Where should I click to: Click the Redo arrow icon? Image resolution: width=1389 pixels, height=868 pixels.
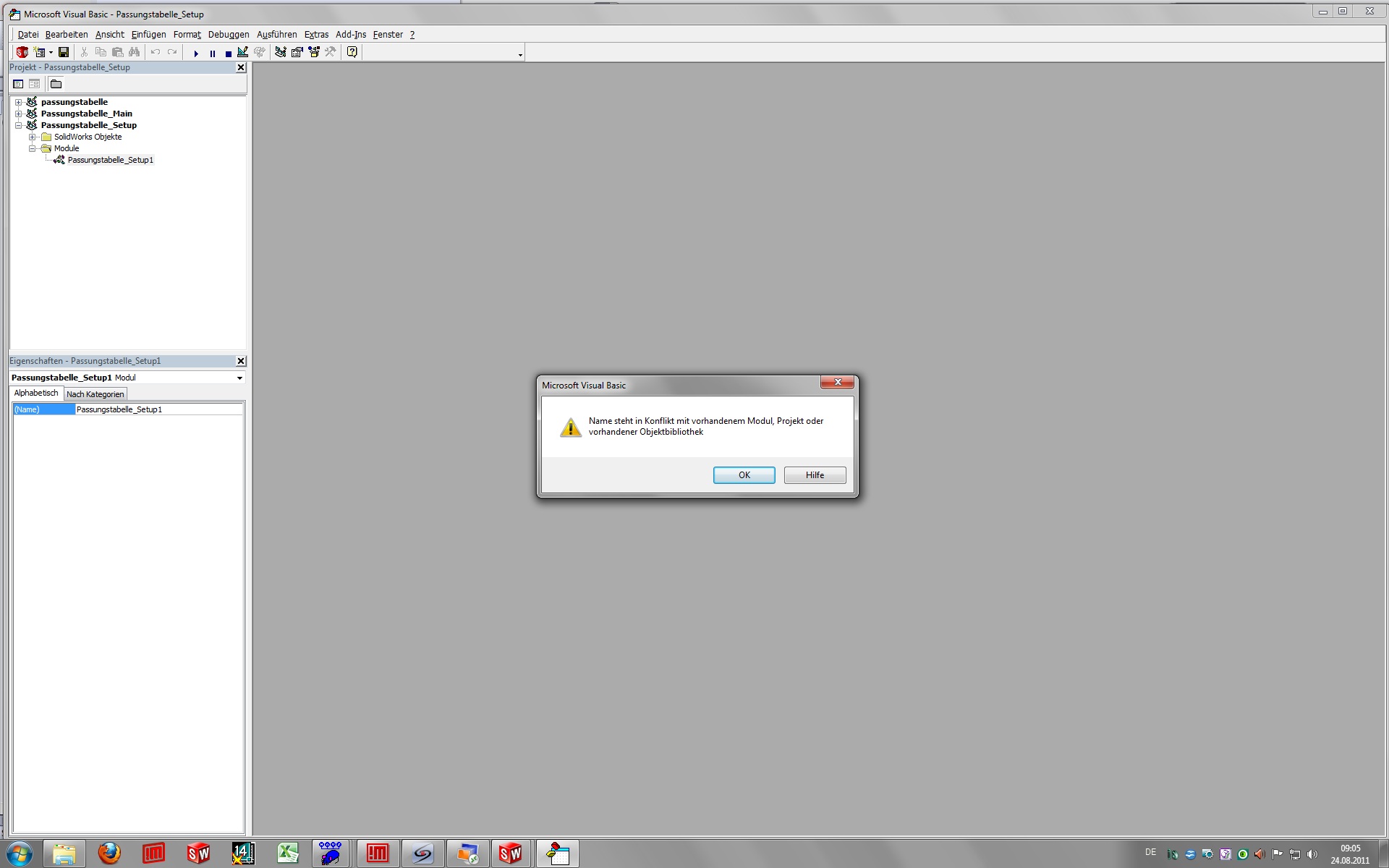pyautogui.click(x=171, y=52)
